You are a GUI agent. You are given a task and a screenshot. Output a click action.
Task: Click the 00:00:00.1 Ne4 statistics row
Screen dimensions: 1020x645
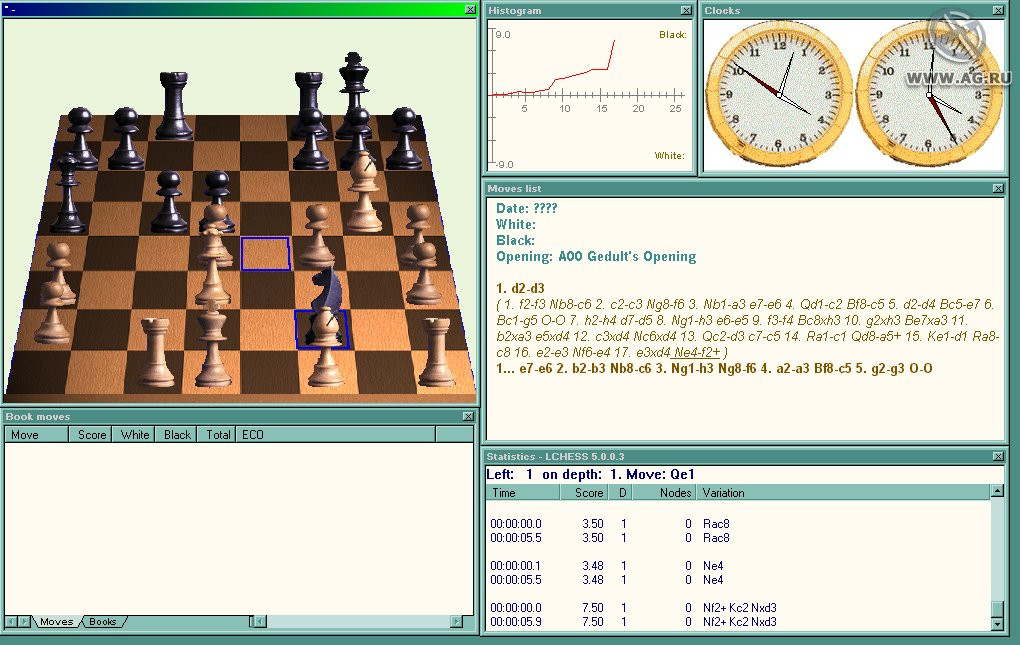738,566
